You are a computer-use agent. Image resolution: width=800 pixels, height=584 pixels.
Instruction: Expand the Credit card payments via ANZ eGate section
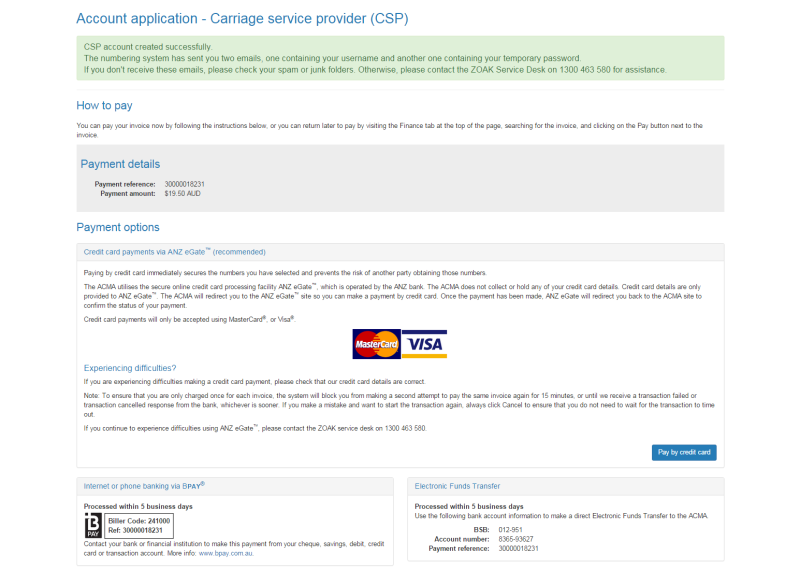click(172, 252)
